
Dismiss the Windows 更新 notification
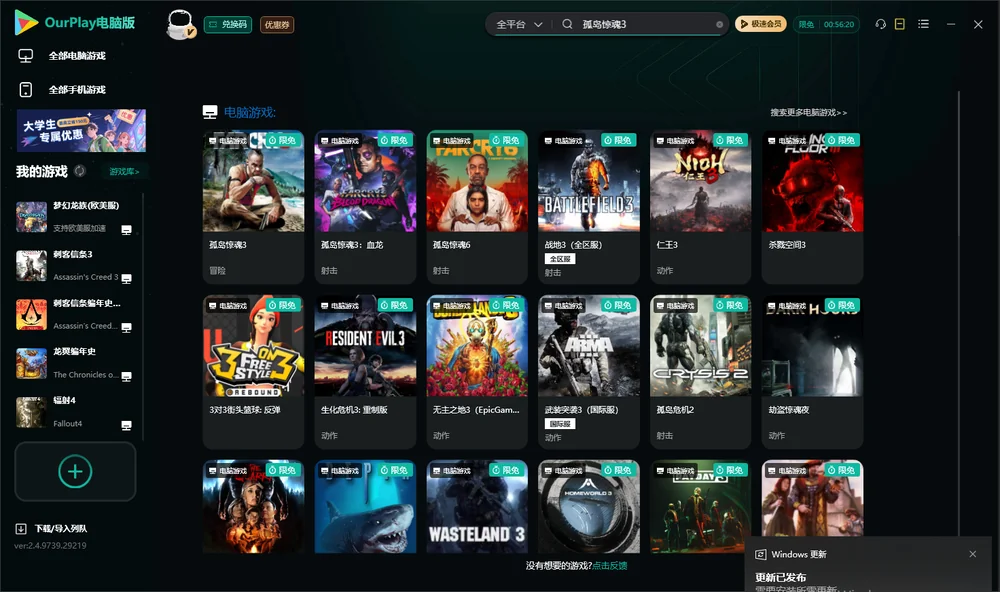click(973, 554)
